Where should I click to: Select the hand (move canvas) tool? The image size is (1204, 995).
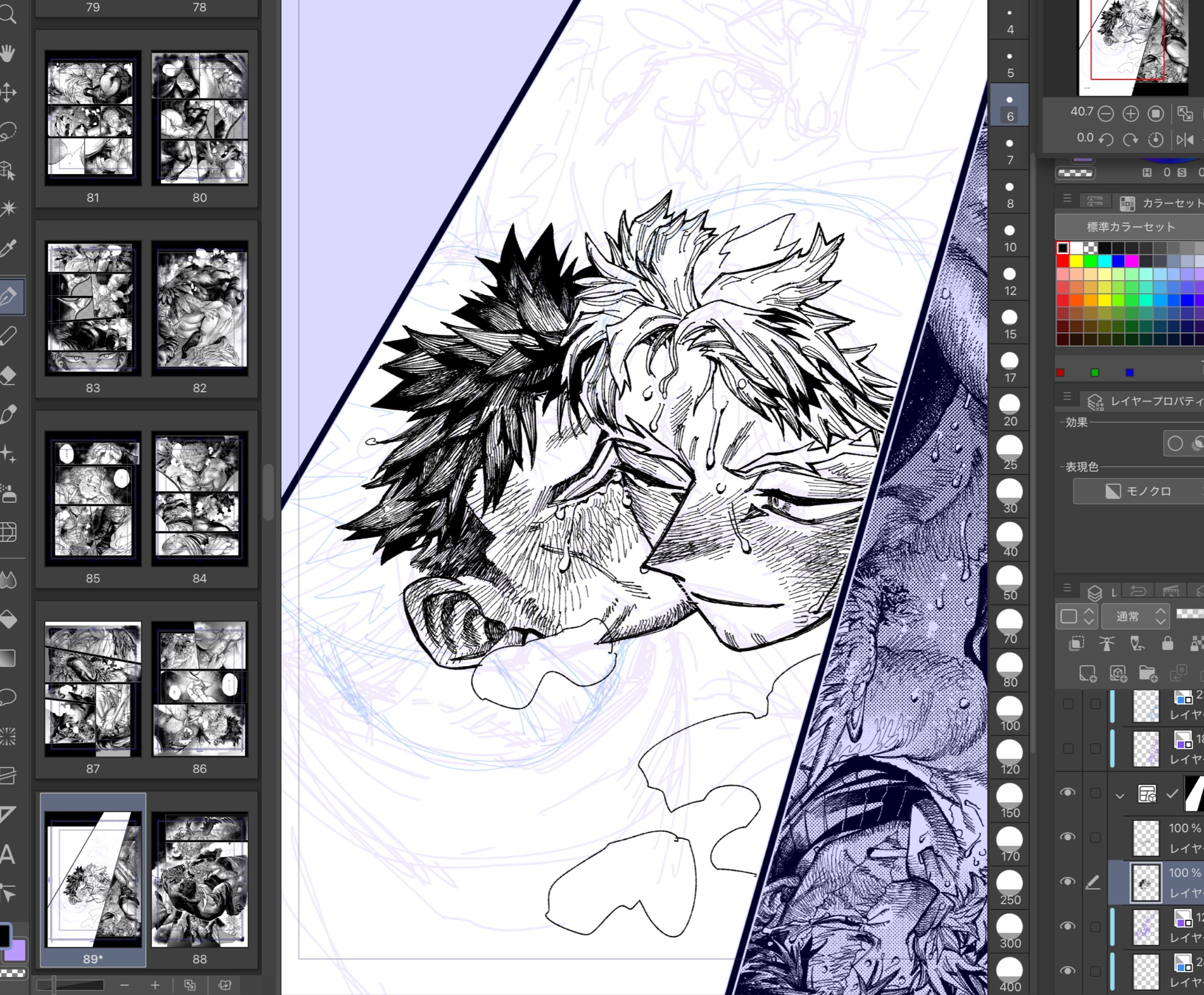(8, 54)
